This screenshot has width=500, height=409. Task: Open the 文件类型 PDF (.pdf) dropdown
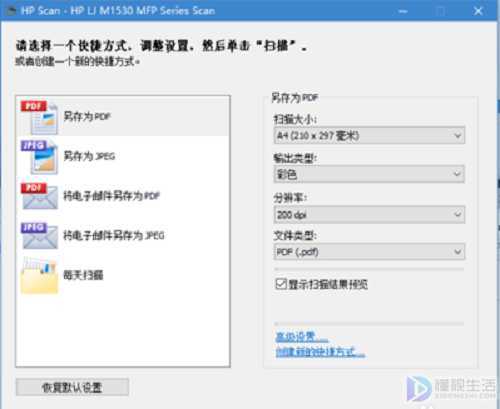point(369,252)
